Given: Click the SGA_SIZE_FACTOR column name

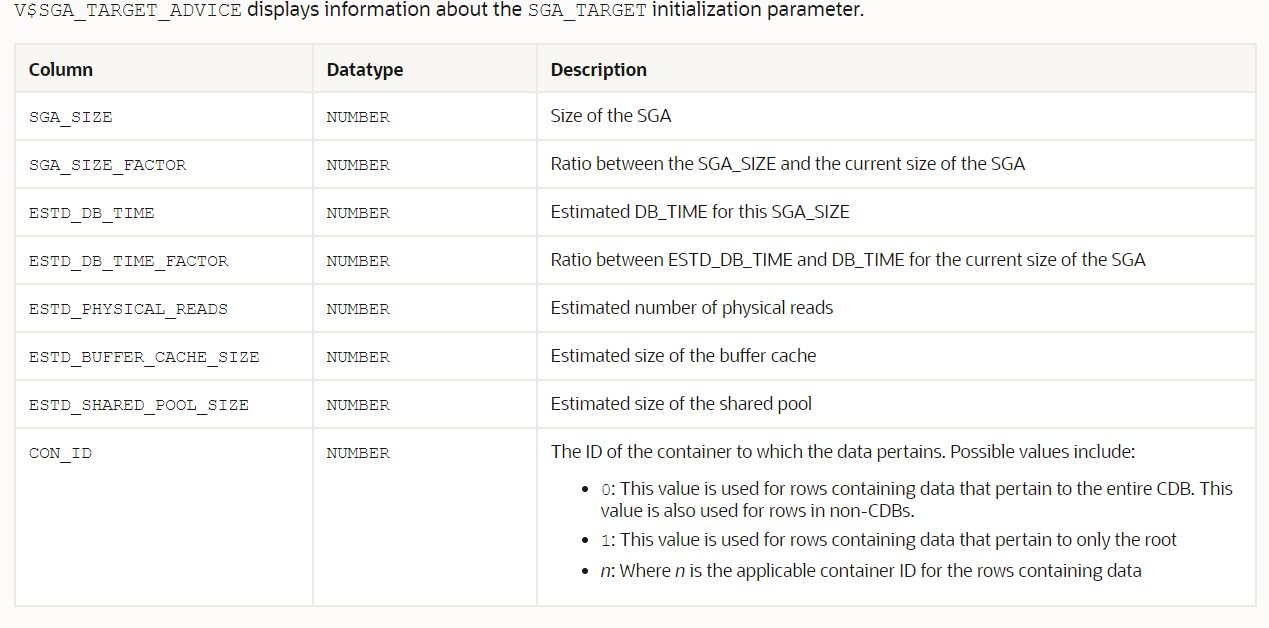Looking at the screenshot, I should 107,165.
